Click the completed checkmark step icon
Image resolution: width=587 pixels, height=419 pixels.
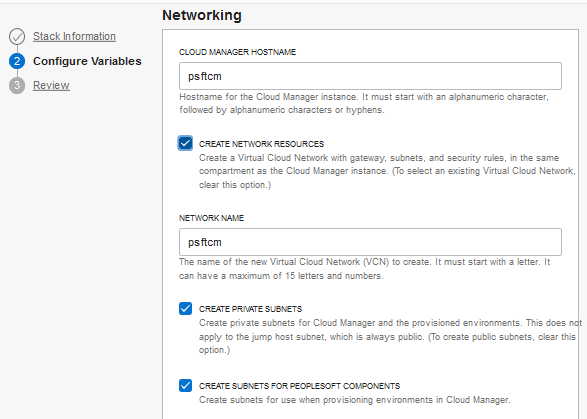17,36
